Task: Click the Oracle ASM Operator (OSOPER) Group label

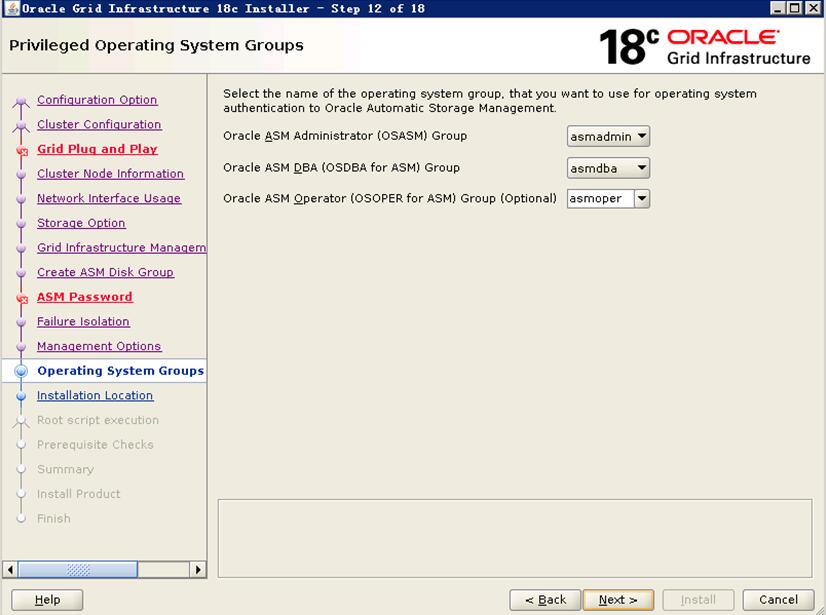Action: pyautogui.click(x=390, y=199)
